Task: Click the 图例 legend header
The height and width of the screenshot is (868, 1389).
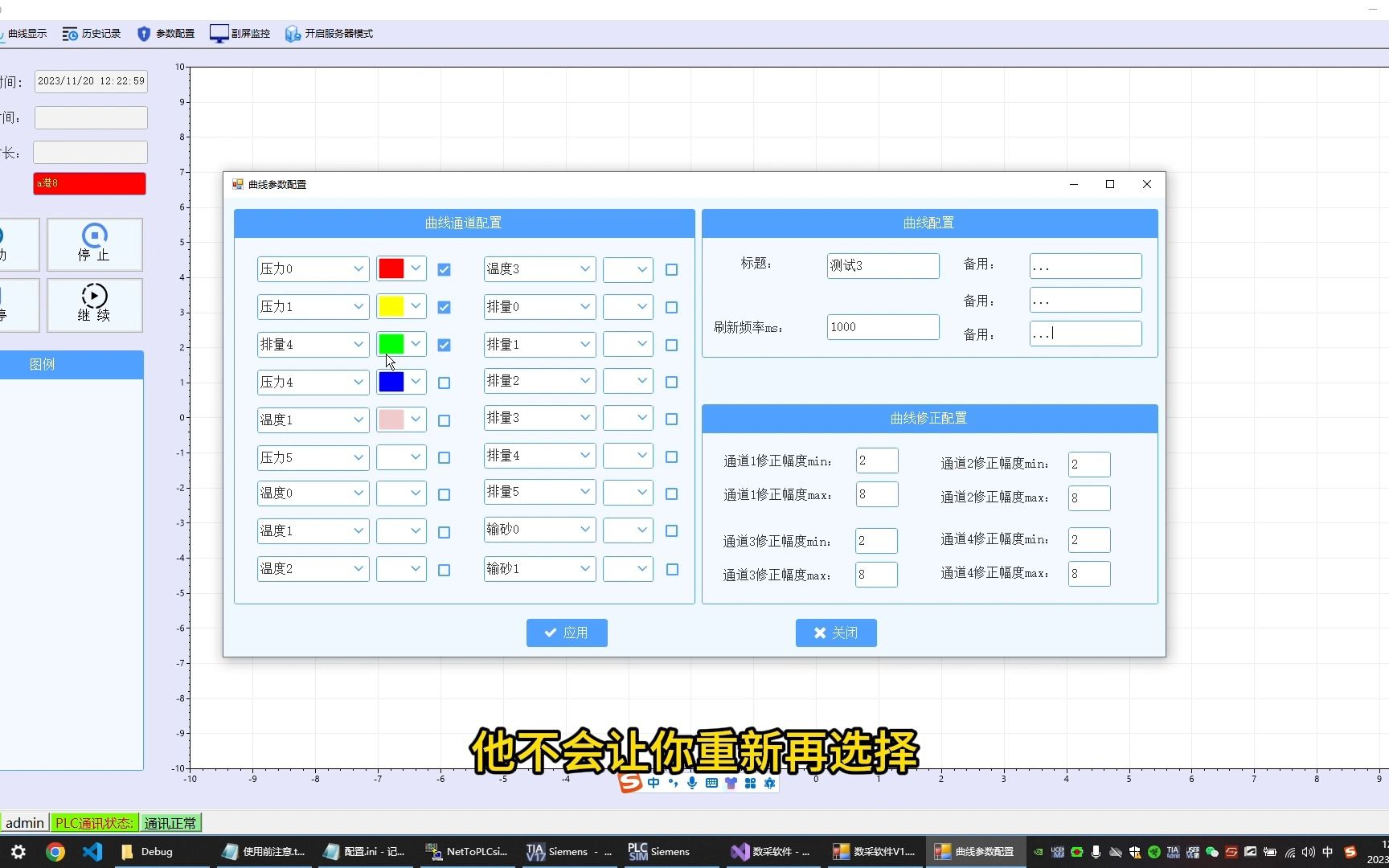Action: point(42,364)
